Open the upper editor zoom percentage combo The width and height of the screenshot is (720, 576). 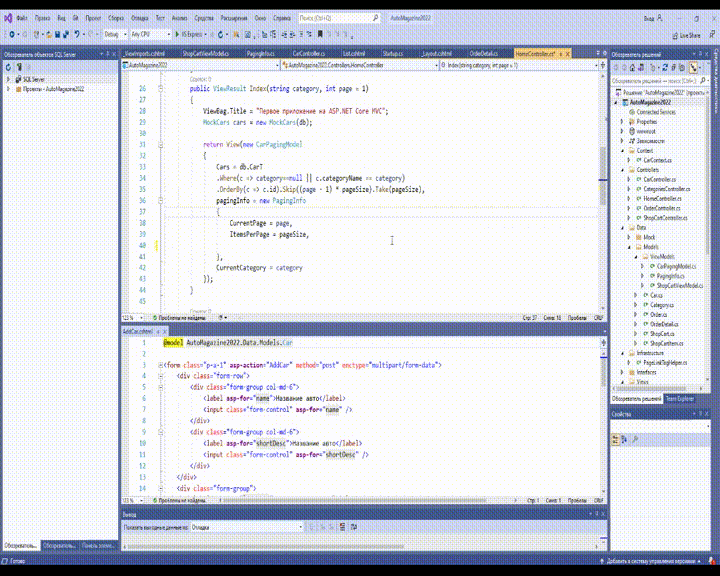pyautogui.click(x=133, y=317)
